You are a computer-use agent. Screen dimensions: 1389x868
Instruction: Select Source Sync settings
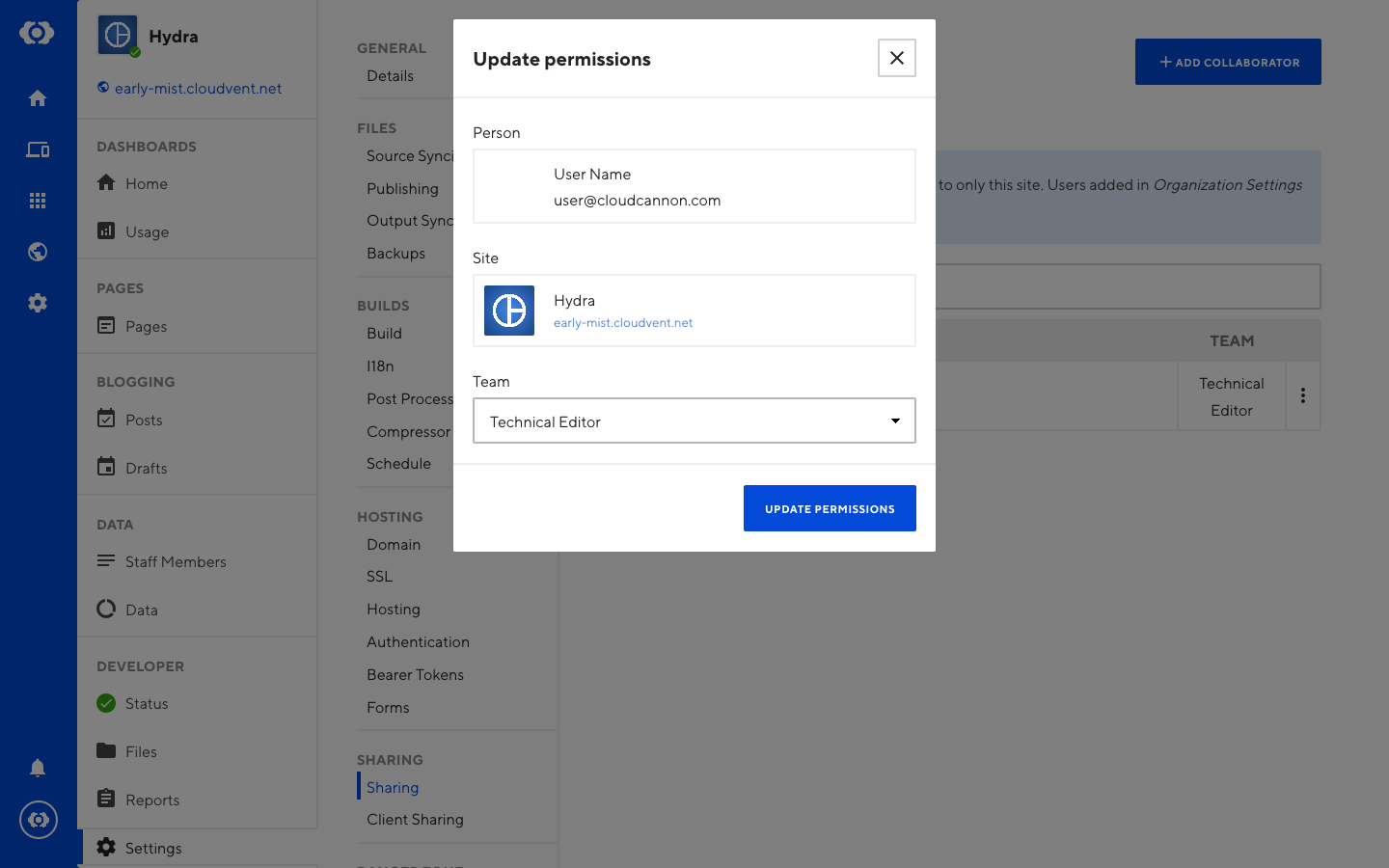[x=410, y=156]
